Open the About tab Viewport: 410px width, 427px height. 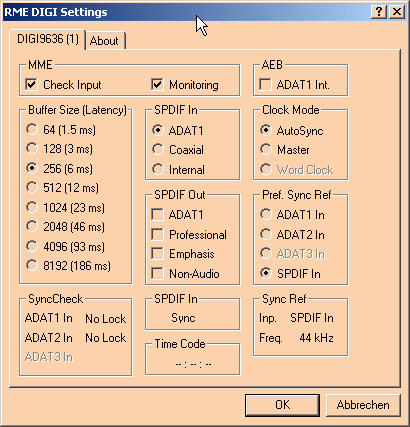click(x=104, y=41)
